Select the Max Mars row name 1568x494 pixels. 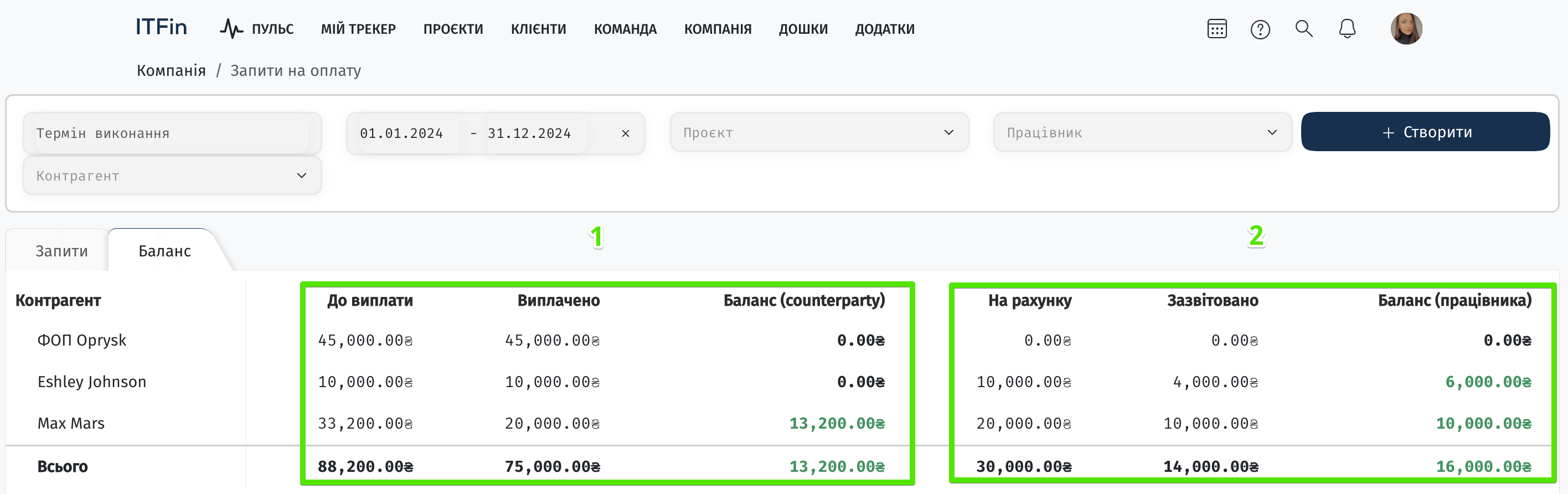[x=71, y=423]
